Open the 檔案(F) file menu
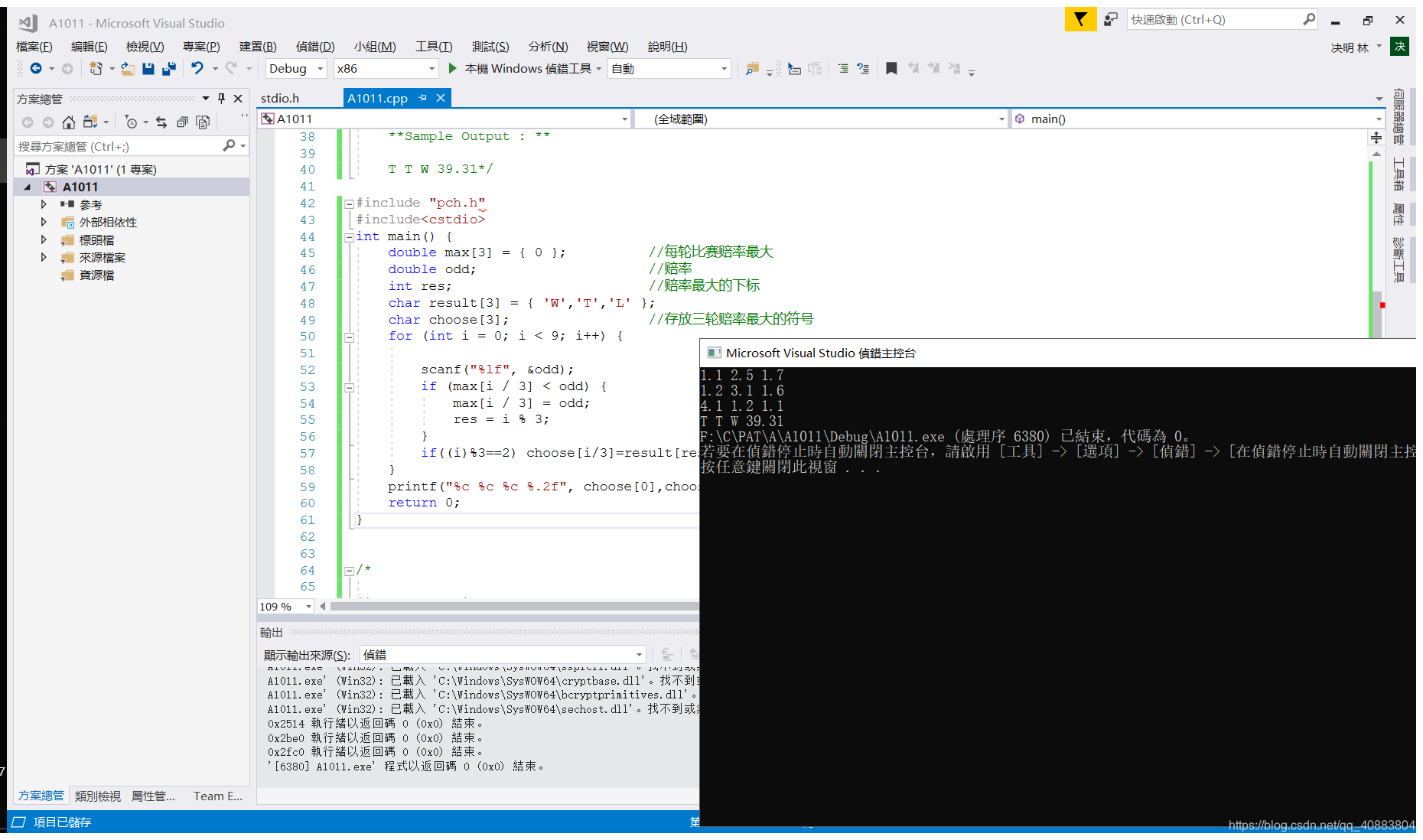This screenshot has width=1423, height=840. 34,47
